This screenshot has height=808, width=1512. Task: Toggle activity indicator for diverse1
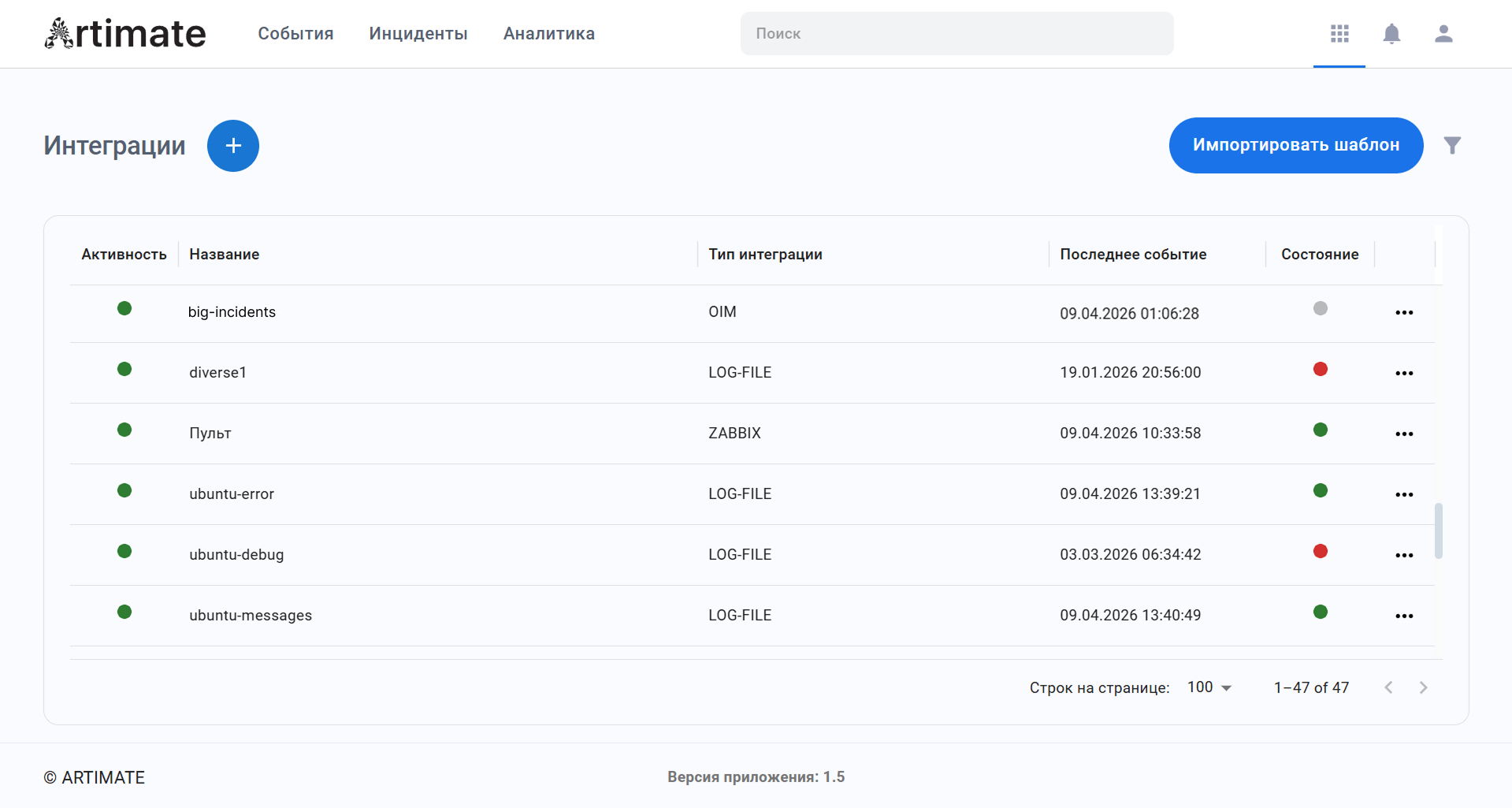pos(124,369)
